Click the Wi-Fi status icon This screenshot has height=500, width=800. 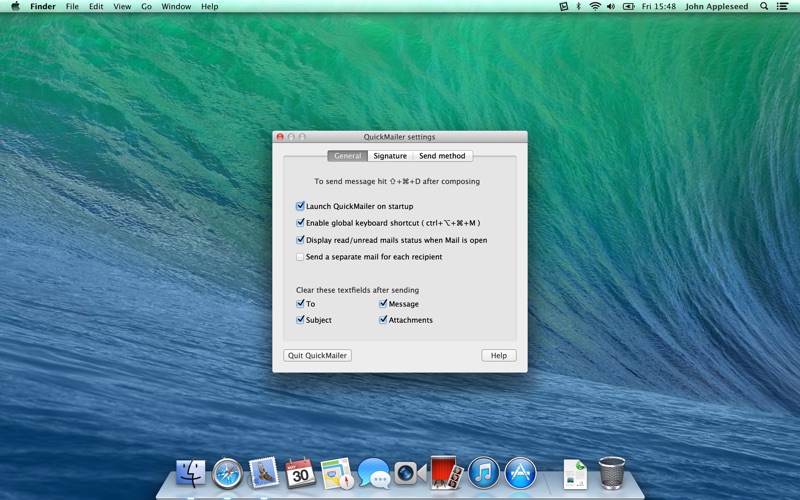point(595,6)
